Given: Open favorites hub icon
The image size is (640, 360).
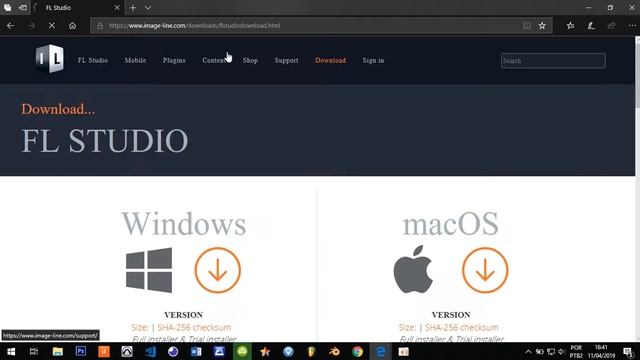Looking at the screenshot, I should 571,26.
